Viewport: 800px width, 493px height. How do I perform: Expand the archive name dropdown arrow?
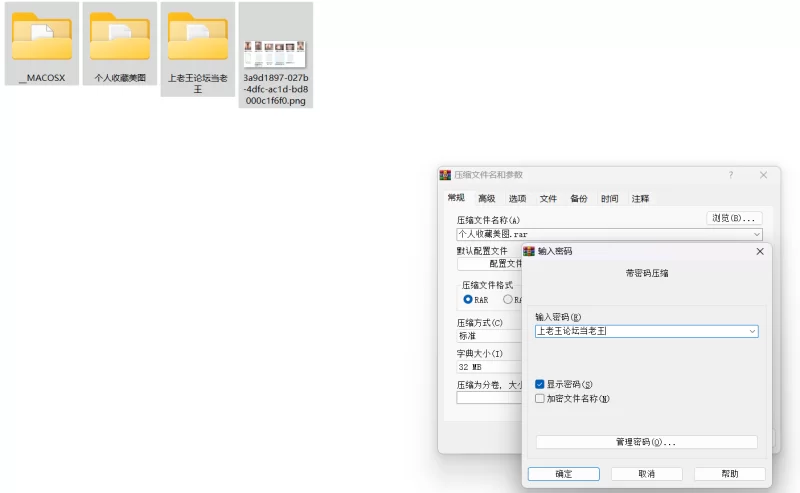[757, 234]
